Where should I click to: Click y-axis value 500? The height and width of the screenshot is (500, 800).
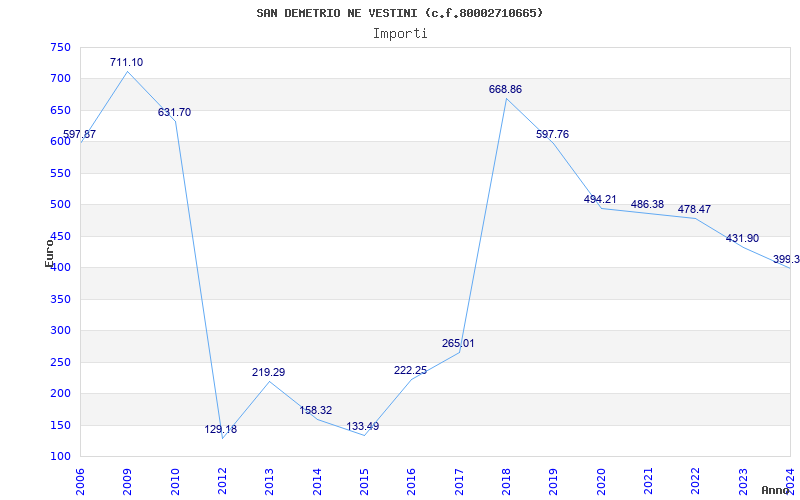tap(60, 205)
